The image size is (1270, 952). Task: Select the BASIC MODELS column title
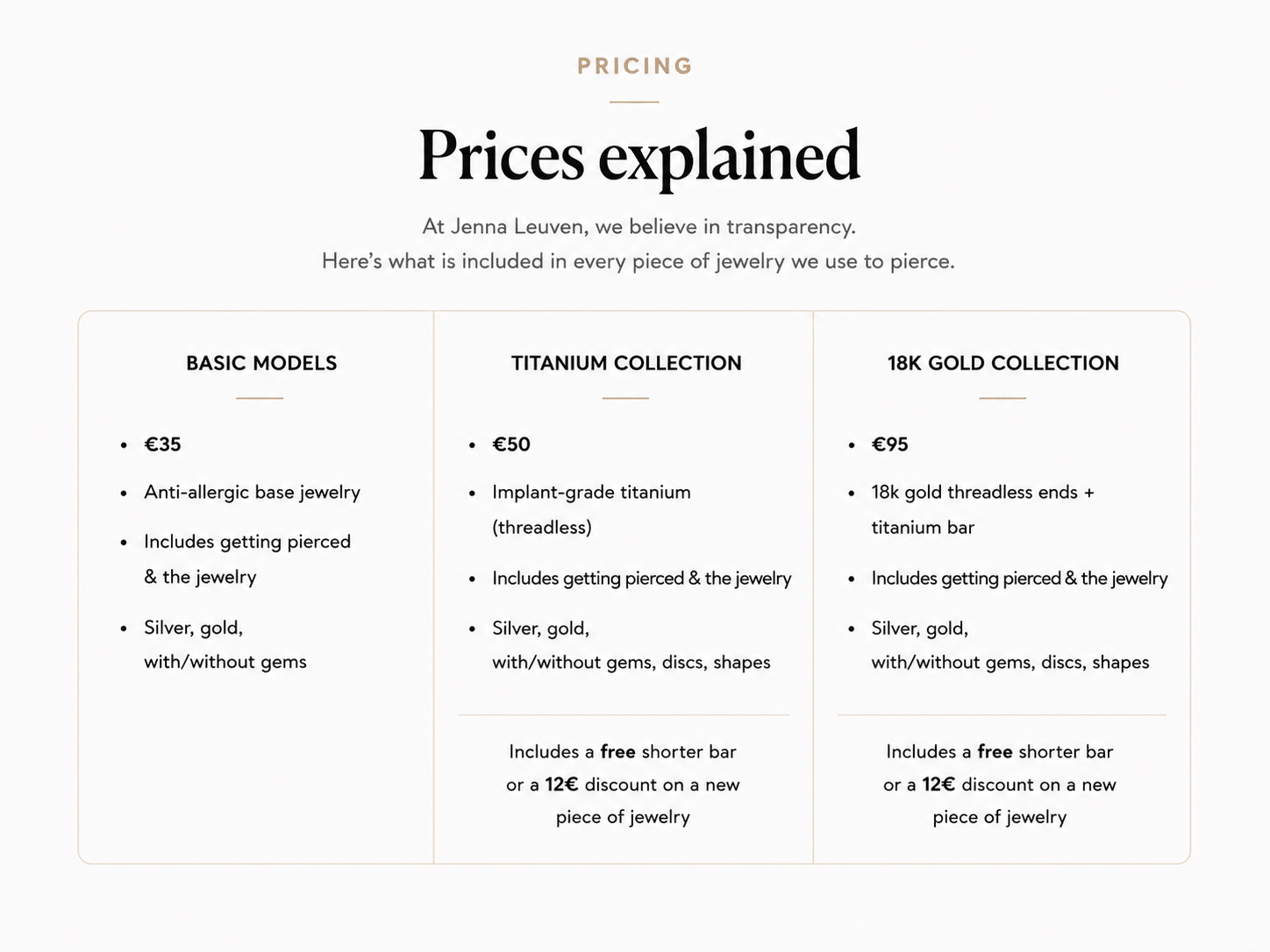(x=261, y=363)
